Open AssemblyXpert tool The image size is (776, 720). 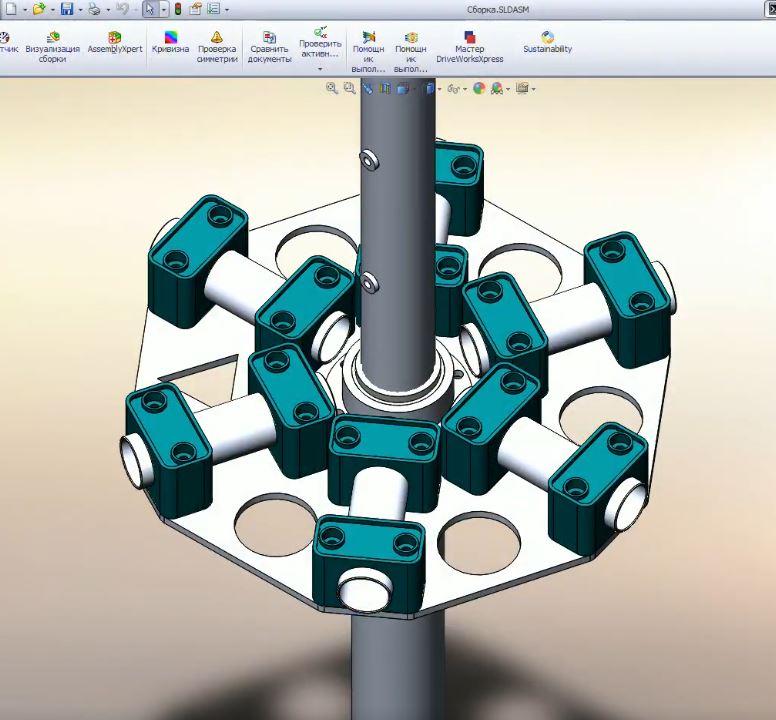click(x=114, y=42)
